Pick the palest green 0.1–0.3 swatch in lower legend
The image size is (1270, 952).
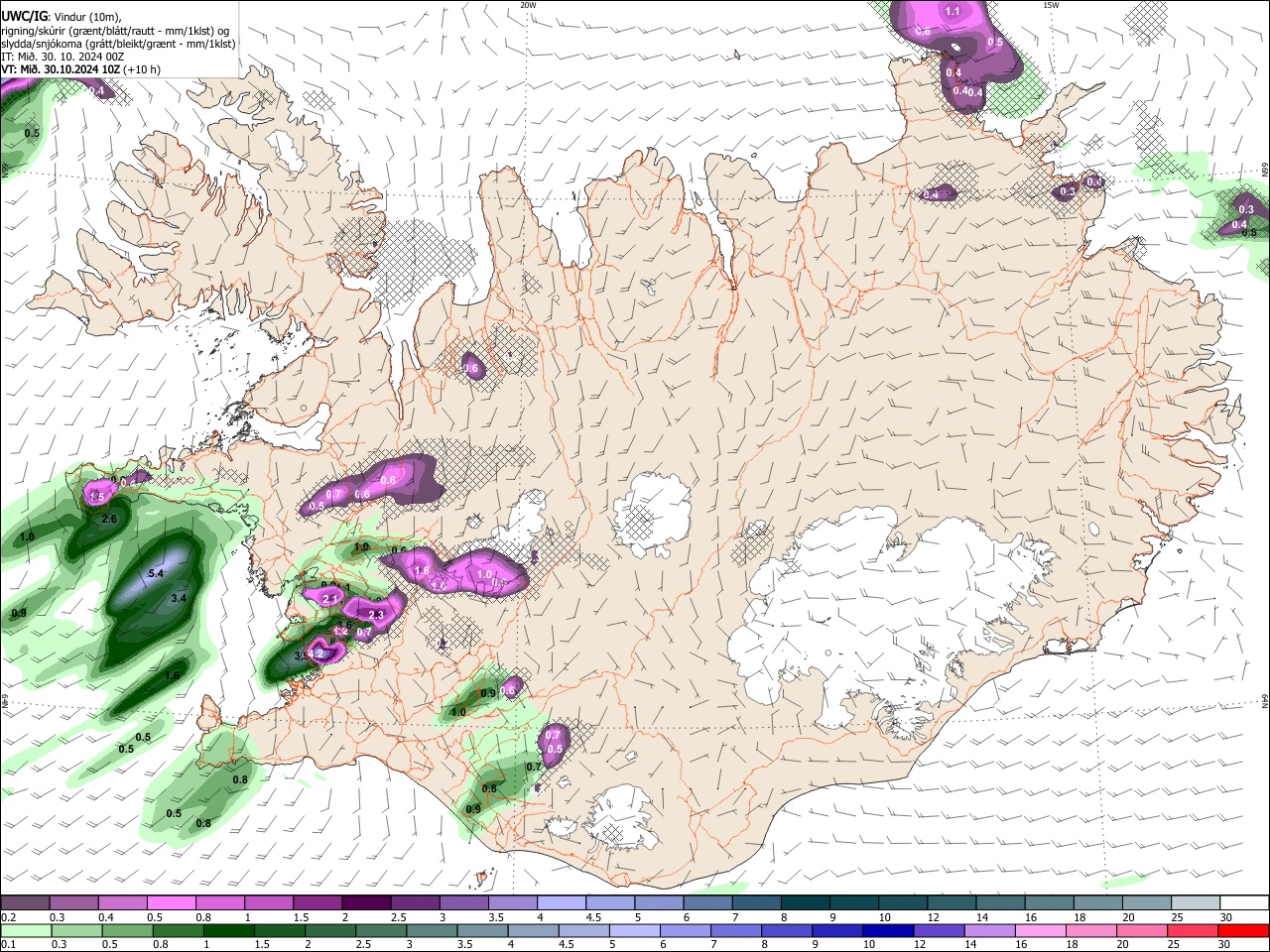pyautogui.click(x=26, y=930)
